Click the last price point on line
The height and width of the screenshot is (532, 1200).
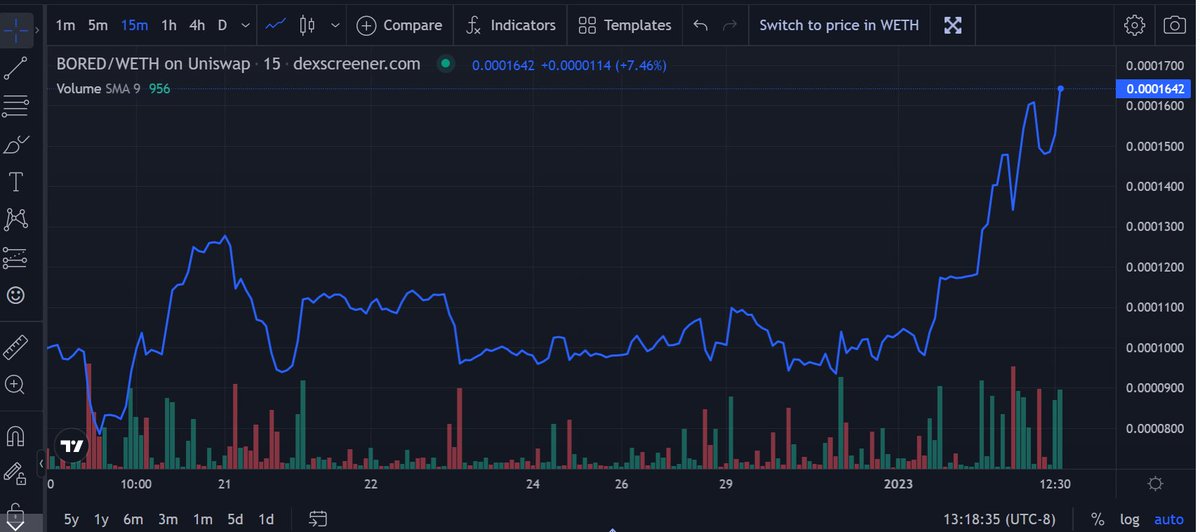click(1060, 89)
